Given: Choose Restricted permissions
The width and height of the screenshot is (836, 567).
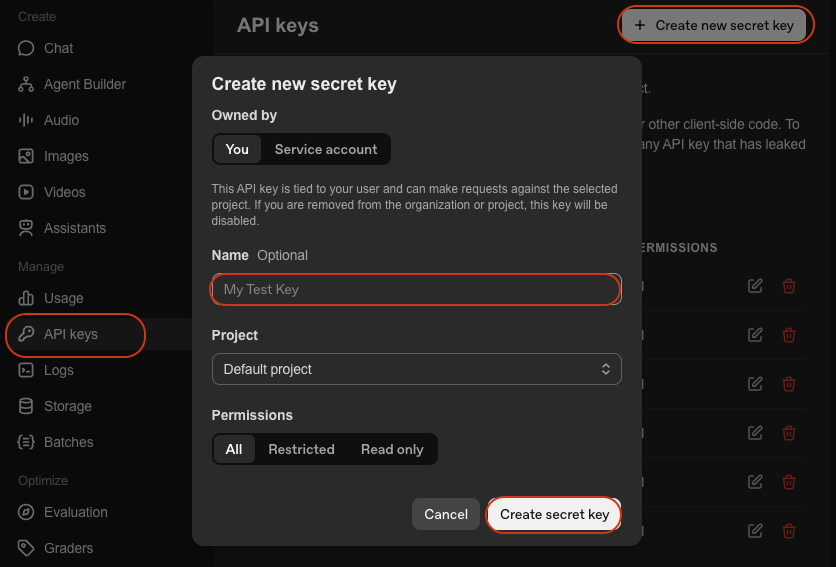Looking at the screenshot, I should [x=301, y=449].
